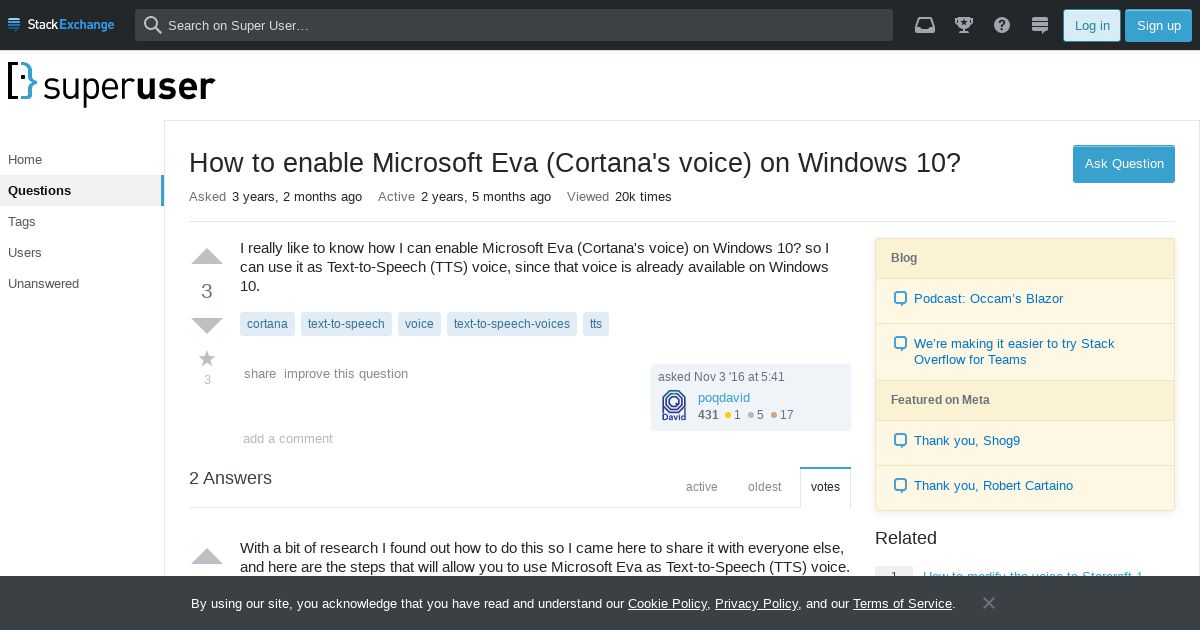The height and width of the screenshot is (630, 1200).
Task: Click the Podcast: Occam's Blazor chat icon
Action: click(900, 298)
